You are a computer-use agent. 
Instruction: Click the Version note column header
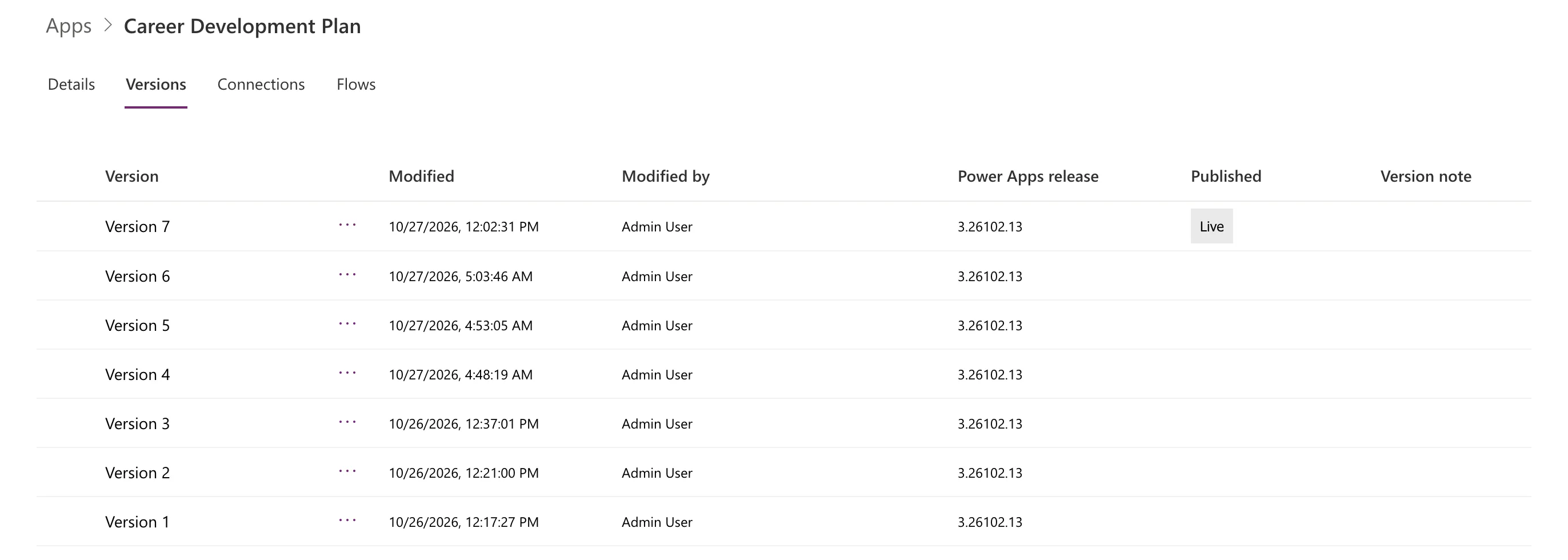click(1426, 177)
